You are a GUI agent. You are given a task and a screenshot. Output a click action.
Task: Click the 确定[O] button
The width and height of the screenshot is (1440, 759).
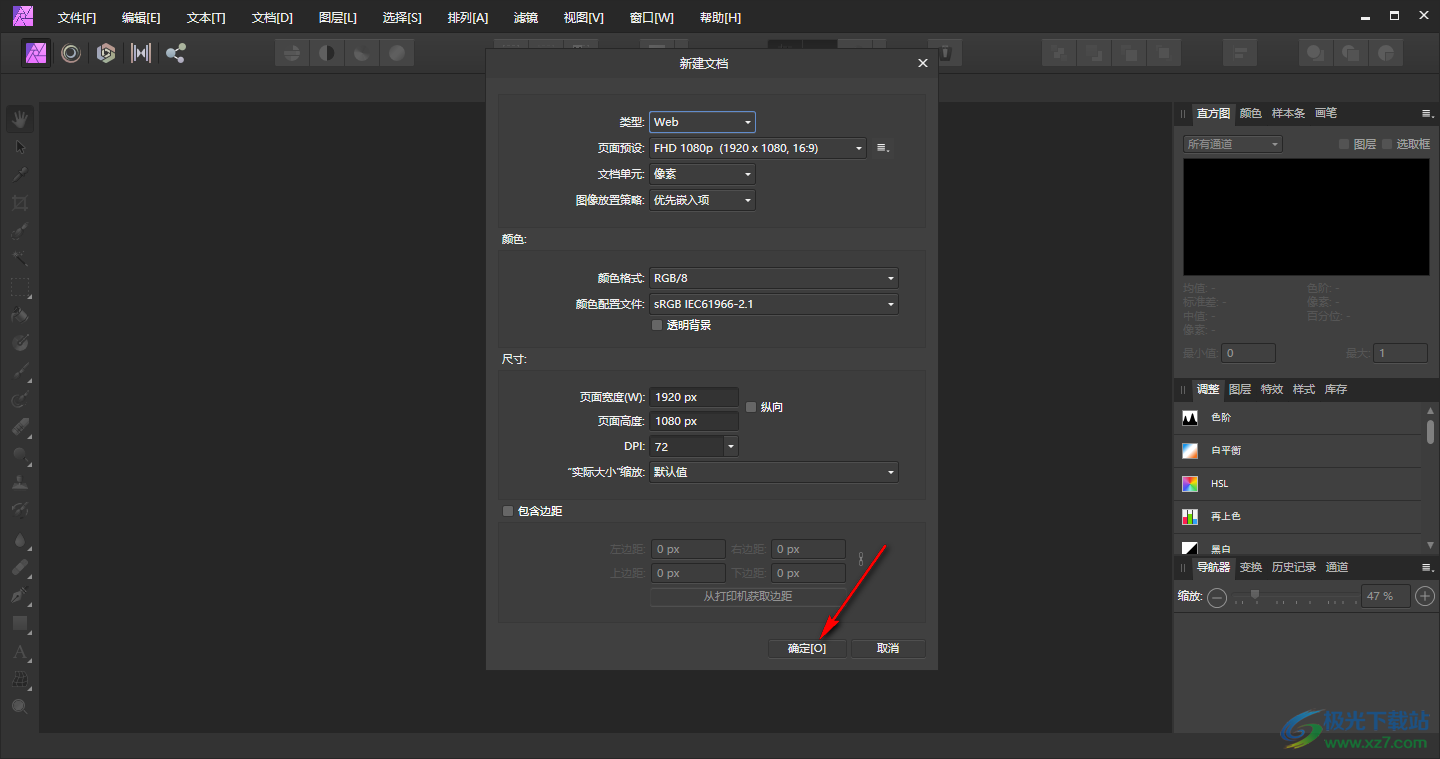pos(807,648)
